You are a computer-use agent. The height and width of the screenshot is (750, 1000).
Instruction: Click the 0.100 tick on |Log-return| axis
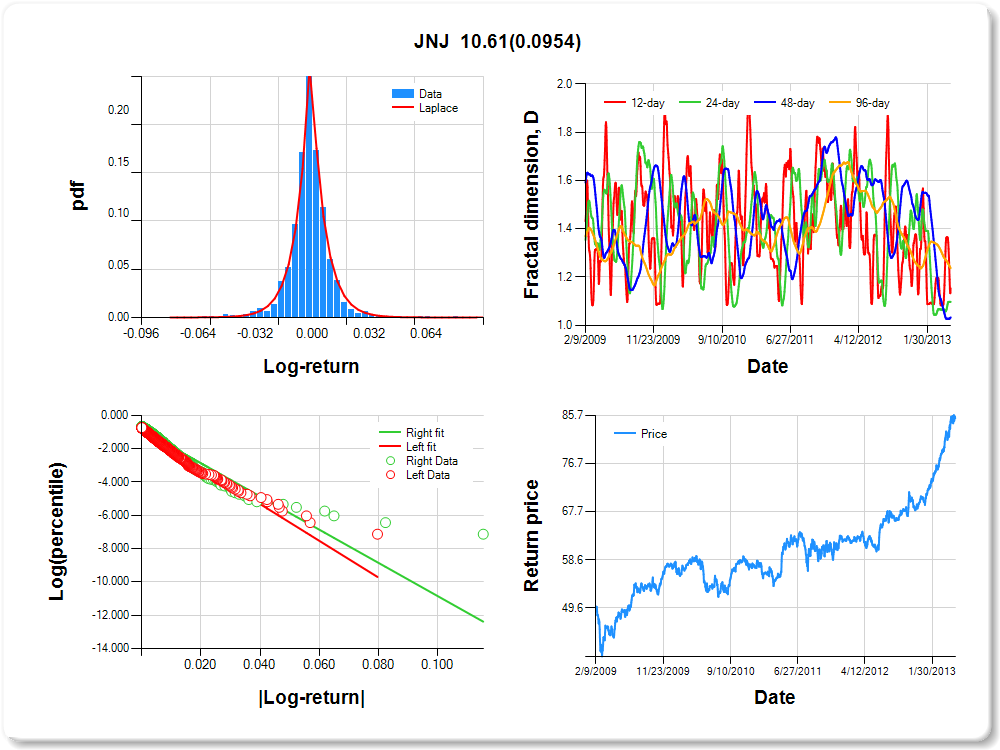pos(438,665)
